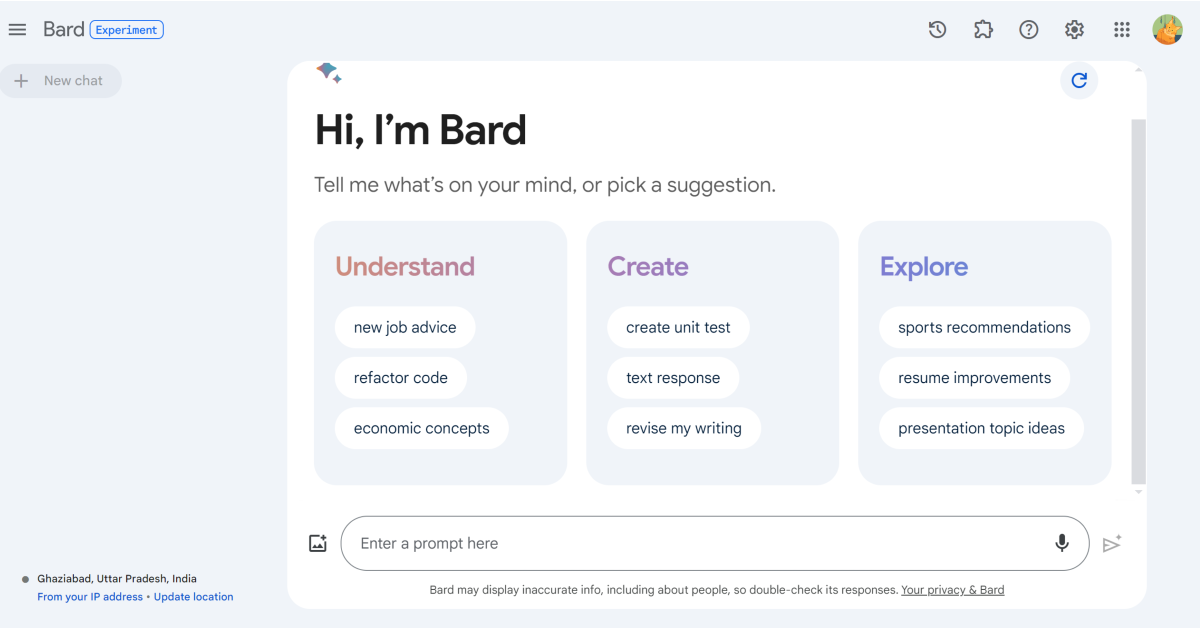This screenshot has height=628, width=1200.
Task: Open the extensions puzzle icon
Action: coord(983,30)
